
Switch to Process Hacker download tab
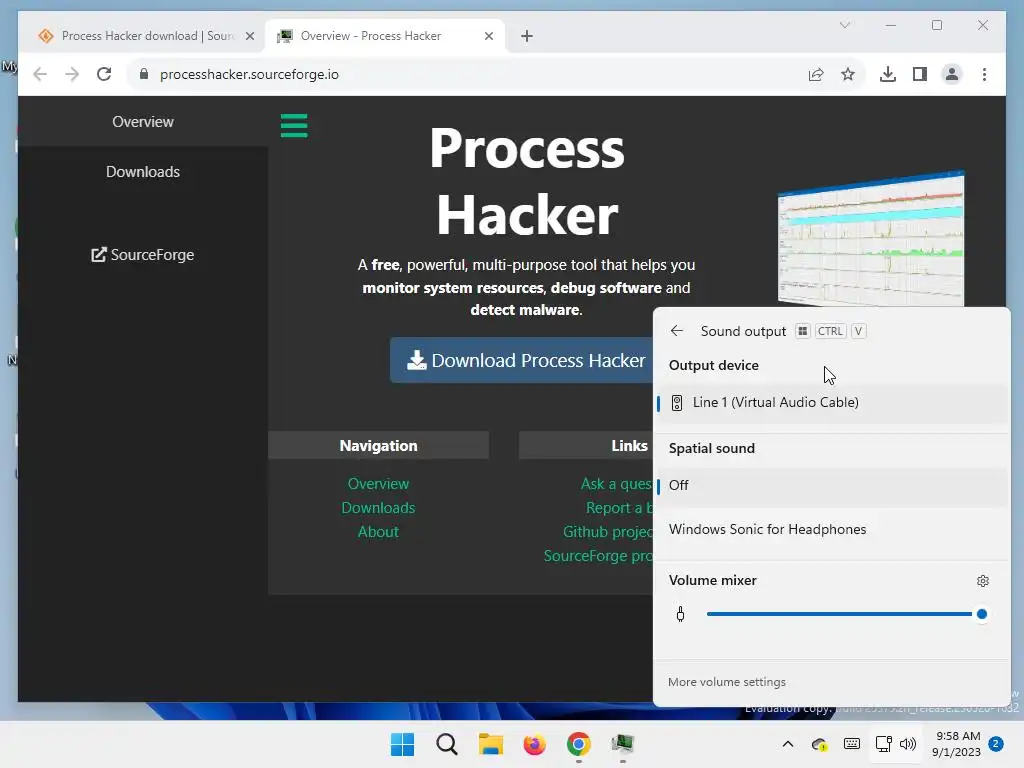tap(142, 36)
